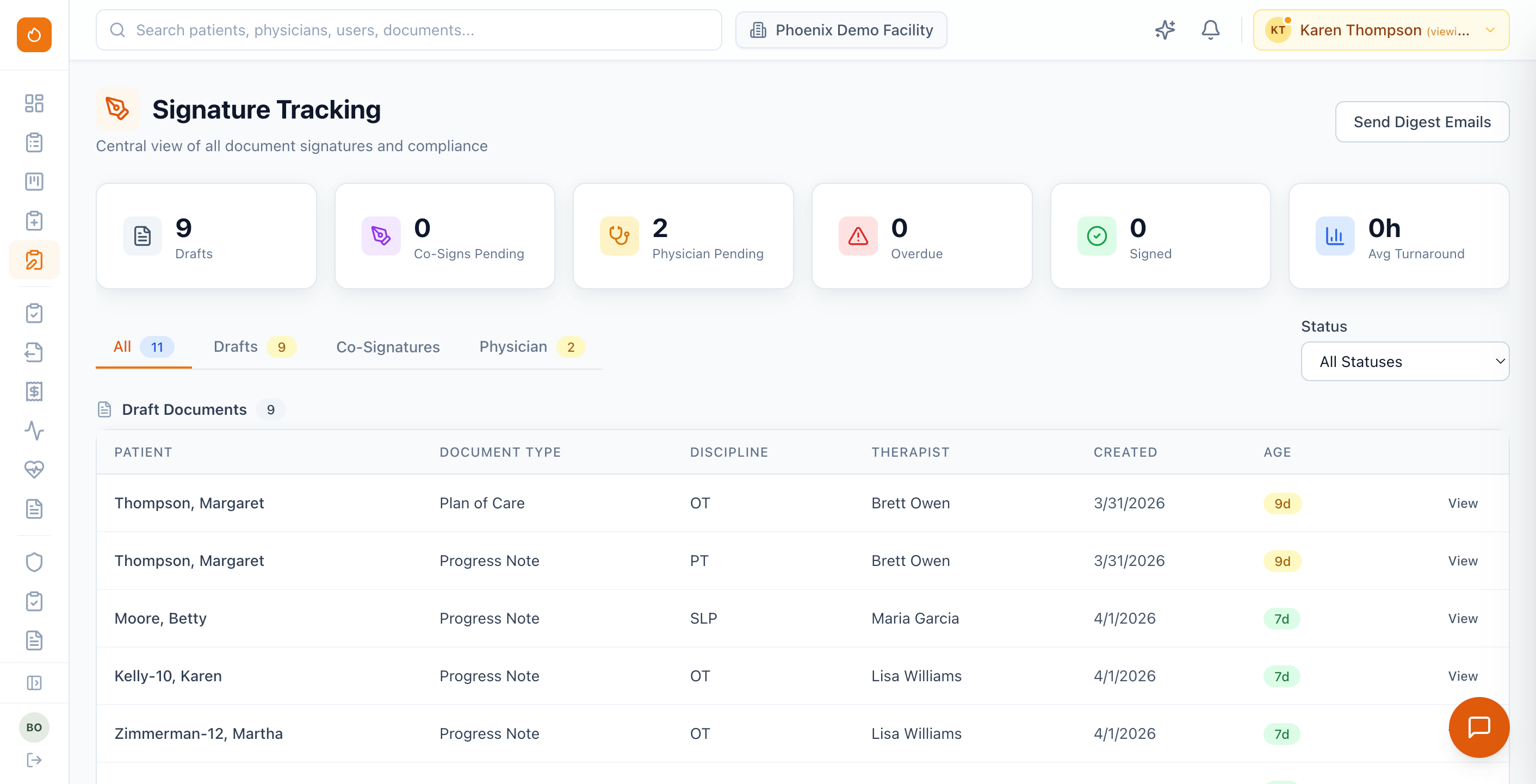This screenshot has width=1536, height=784.
Task: Open the All Statuses filter dropdown
Action: coord(1405,362)
